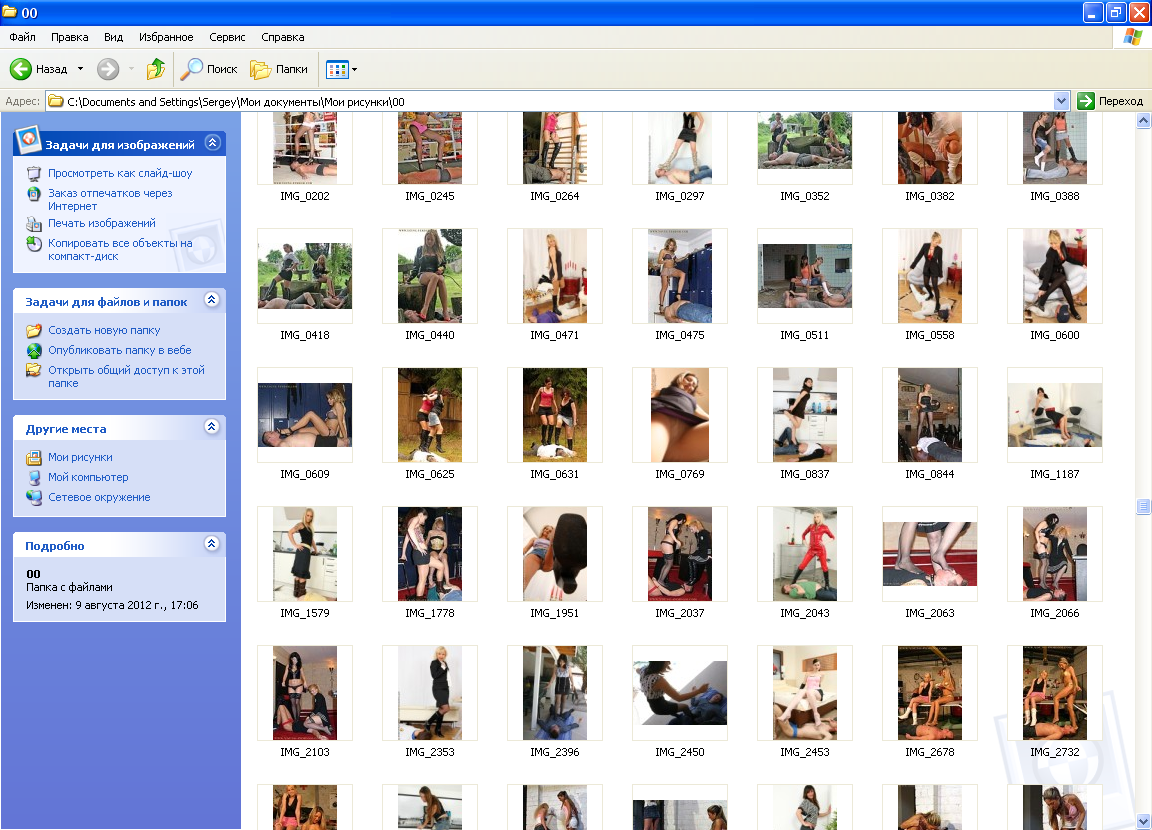Click the IMG_0625 file name
Screen dimensions: 1152x830
[x=430, y=474]
